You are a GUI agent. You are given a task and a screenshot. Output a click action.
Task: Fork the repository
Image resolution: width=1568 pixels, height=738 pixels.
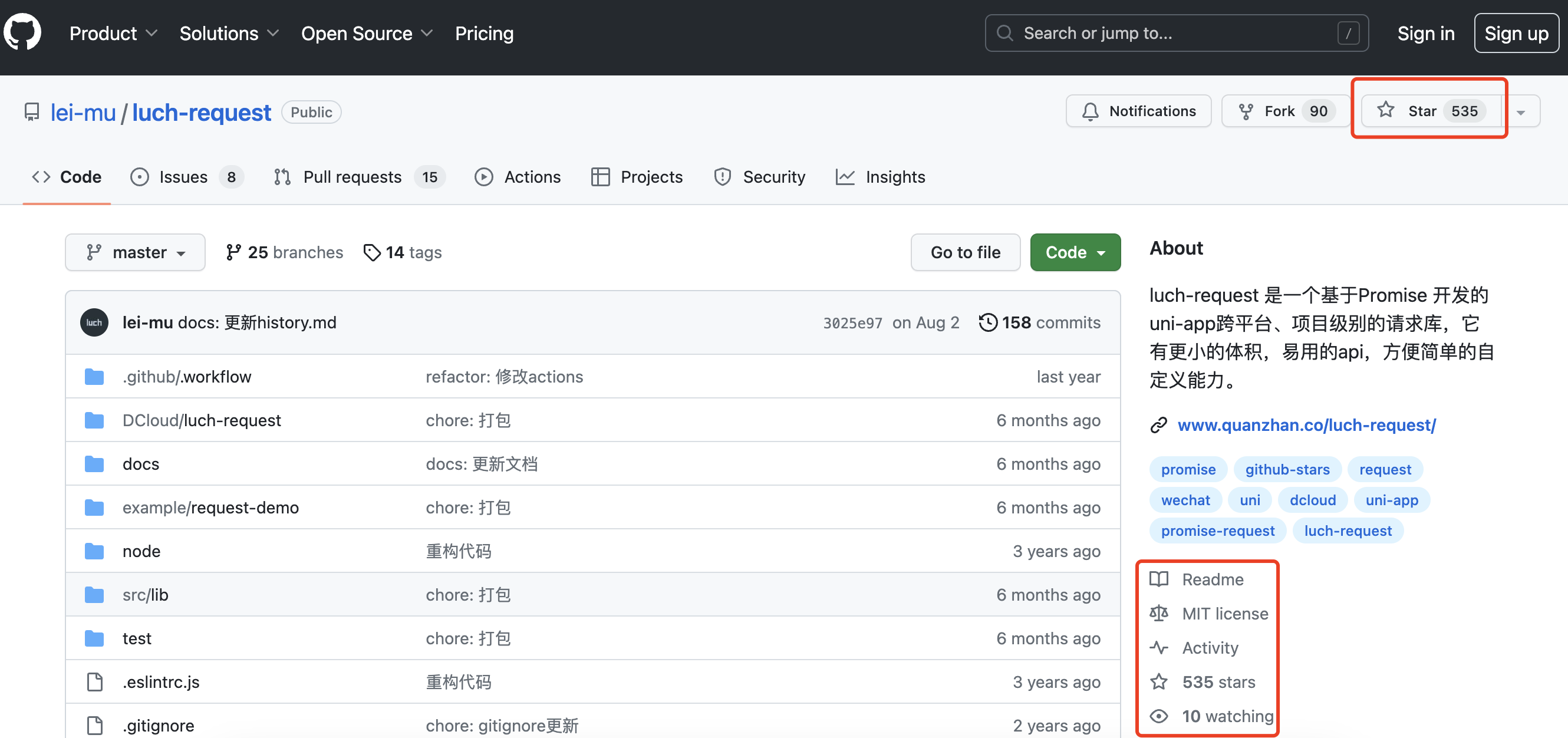coord(1286,111)
